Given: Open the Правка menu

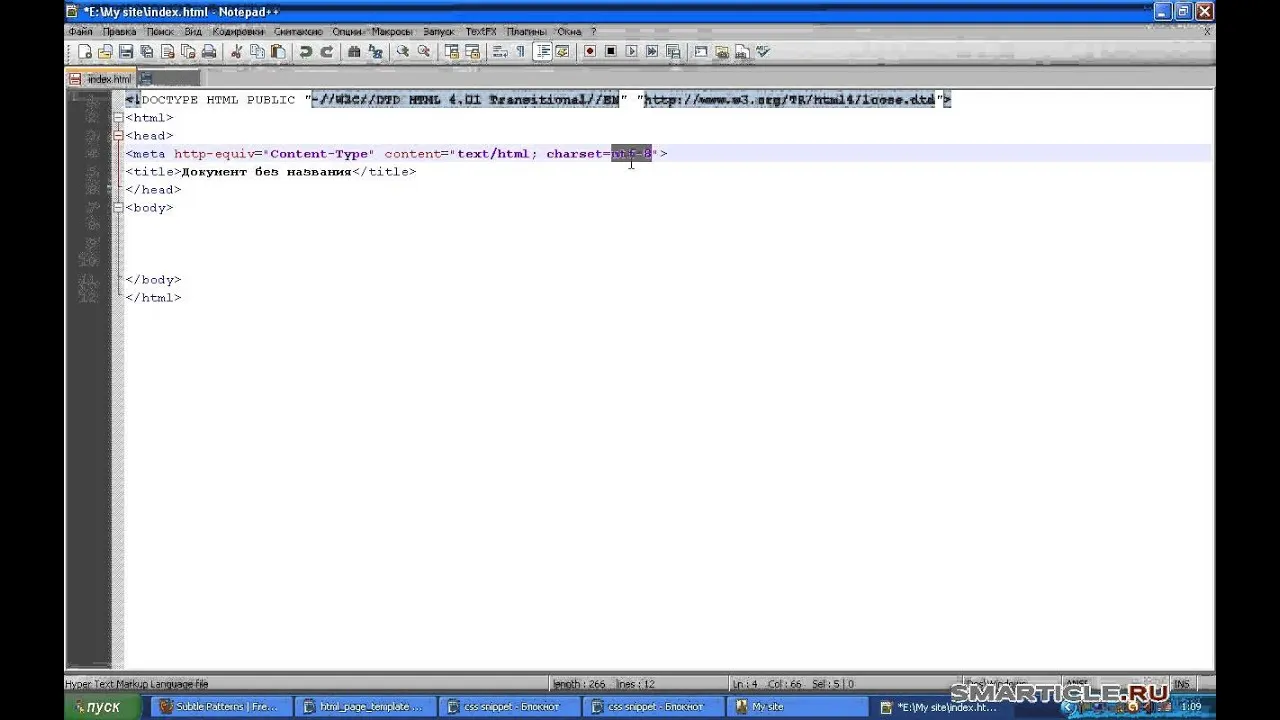Looking at the screenshot, I should (119, 32).
